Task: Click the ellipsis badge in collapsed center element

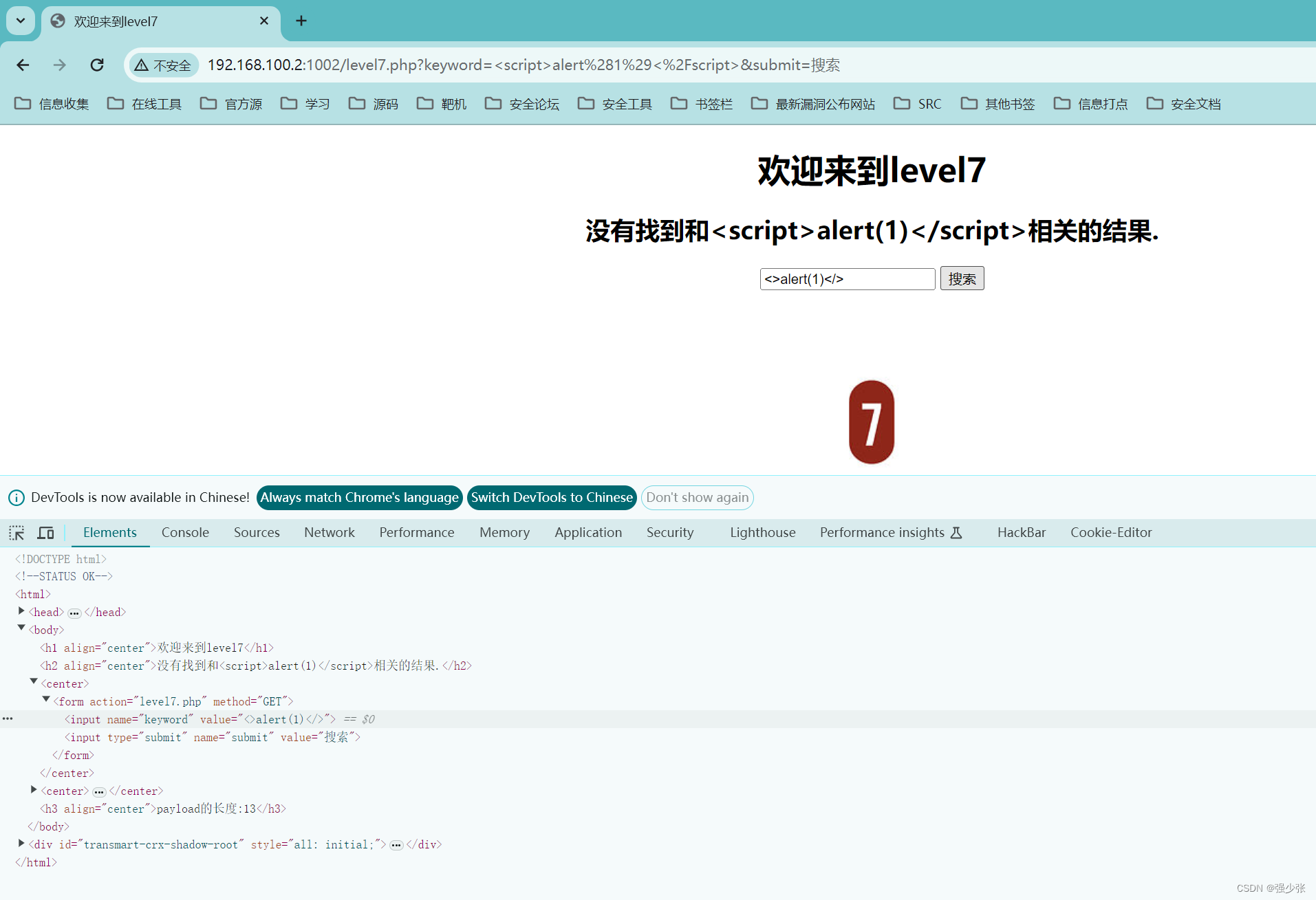Action: [99, 791]
